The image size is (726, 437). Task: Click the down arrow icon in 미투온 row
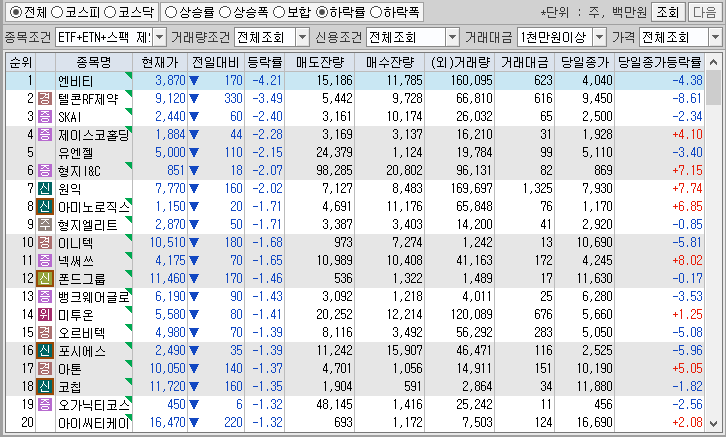[194, 315]
